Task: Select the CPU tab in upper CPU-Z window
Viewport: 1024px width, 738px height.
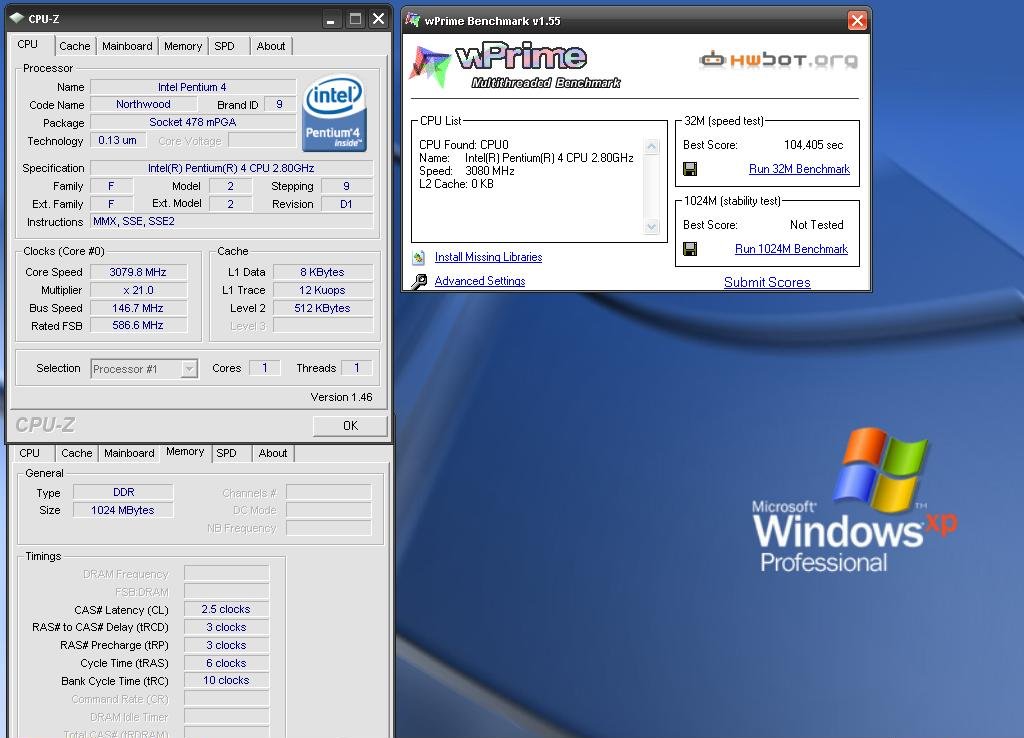Action: [x=27, y=44]
